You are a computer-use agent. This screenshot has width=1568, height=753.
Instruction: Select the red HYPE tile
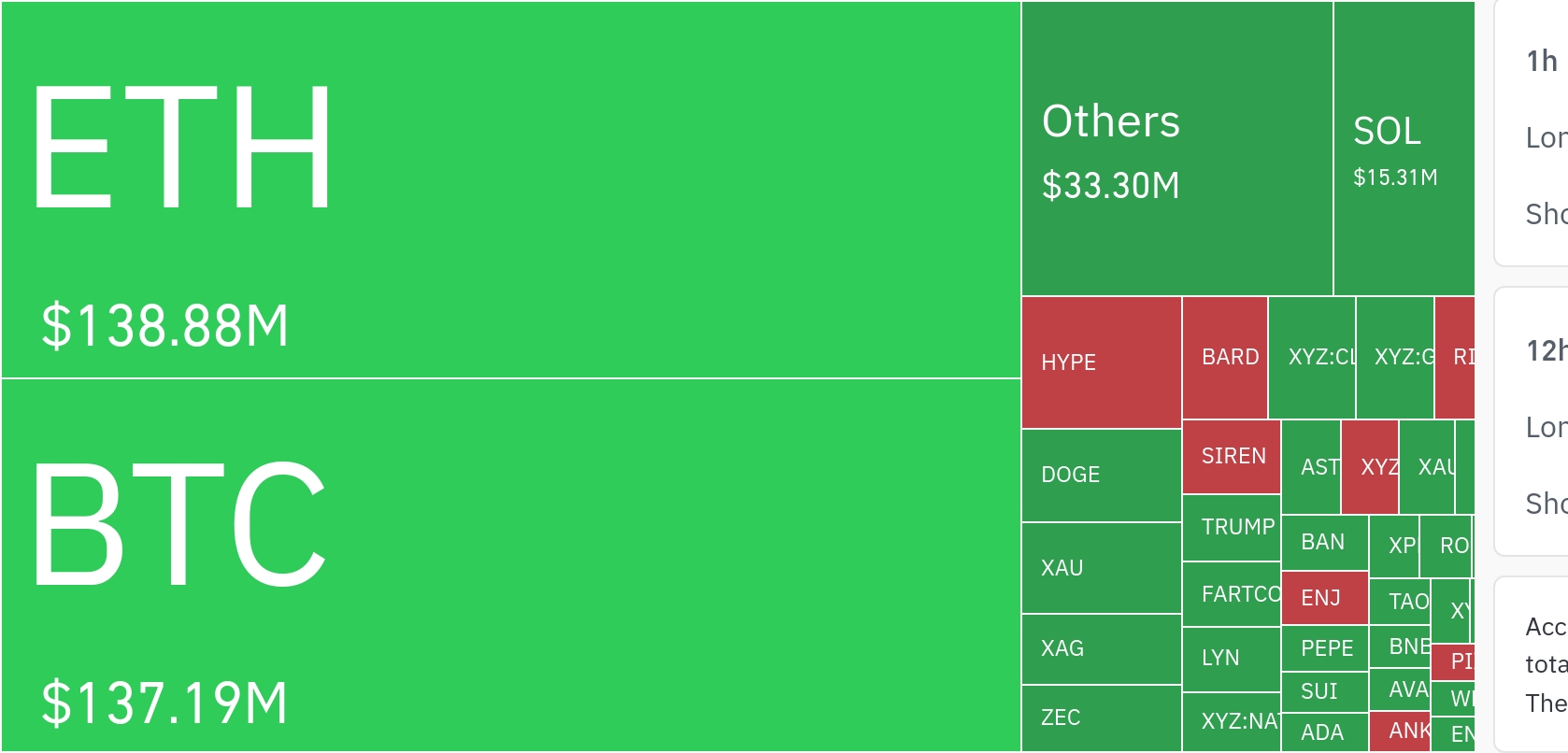1101,362
